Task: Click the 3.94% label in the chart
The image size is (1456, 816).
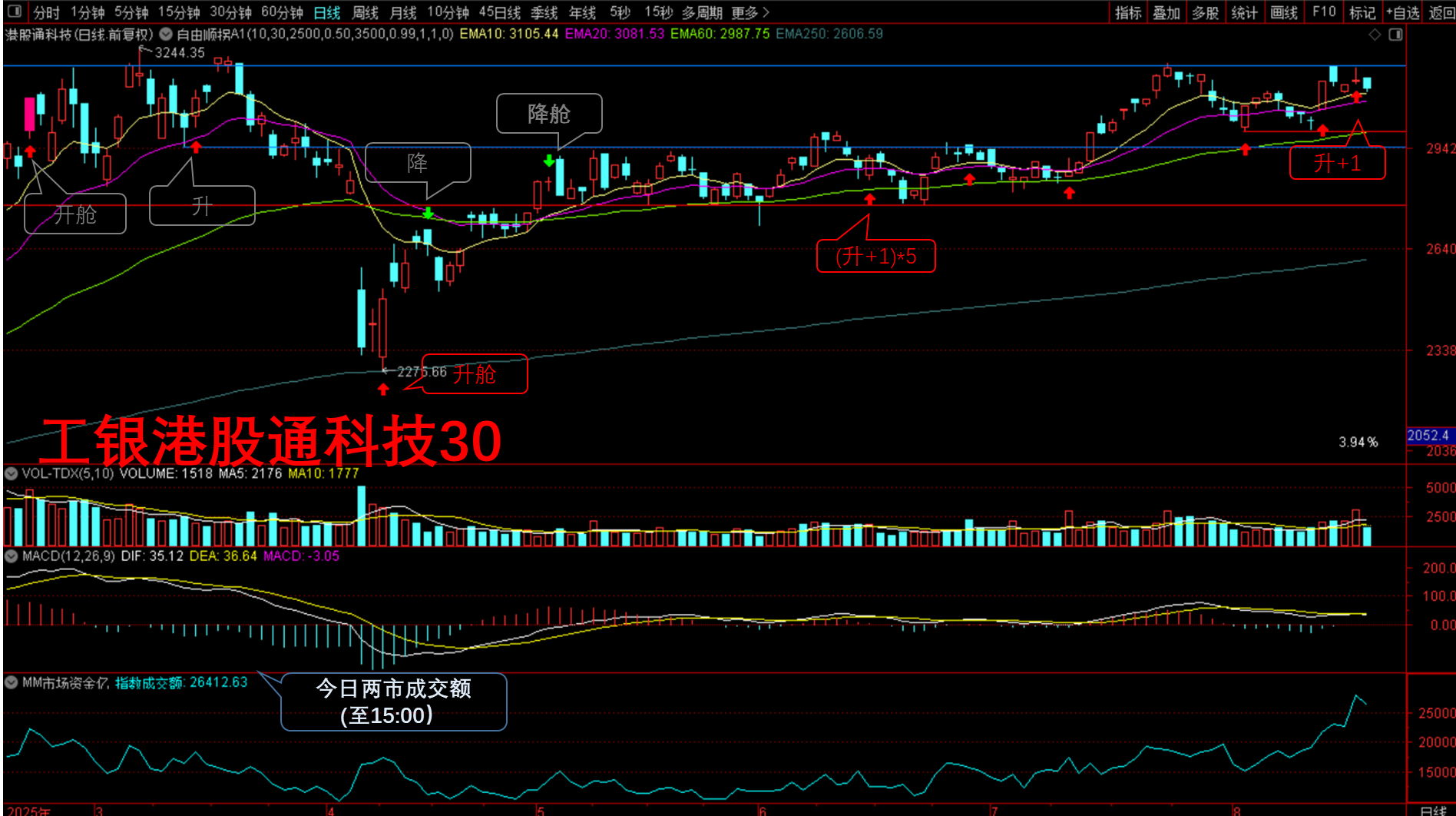Action: click(x=1358, y=442)
